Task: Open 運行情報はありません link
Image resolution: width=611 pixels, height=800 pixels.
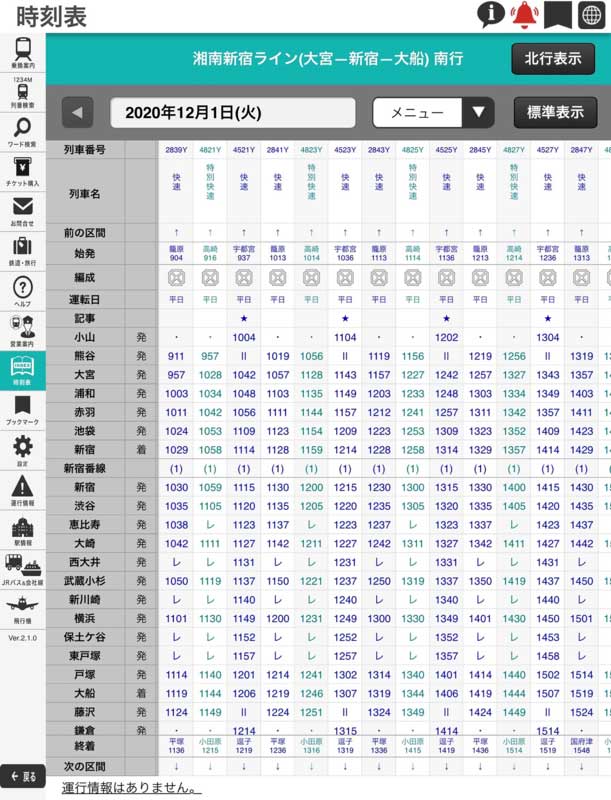Action: 132,788
